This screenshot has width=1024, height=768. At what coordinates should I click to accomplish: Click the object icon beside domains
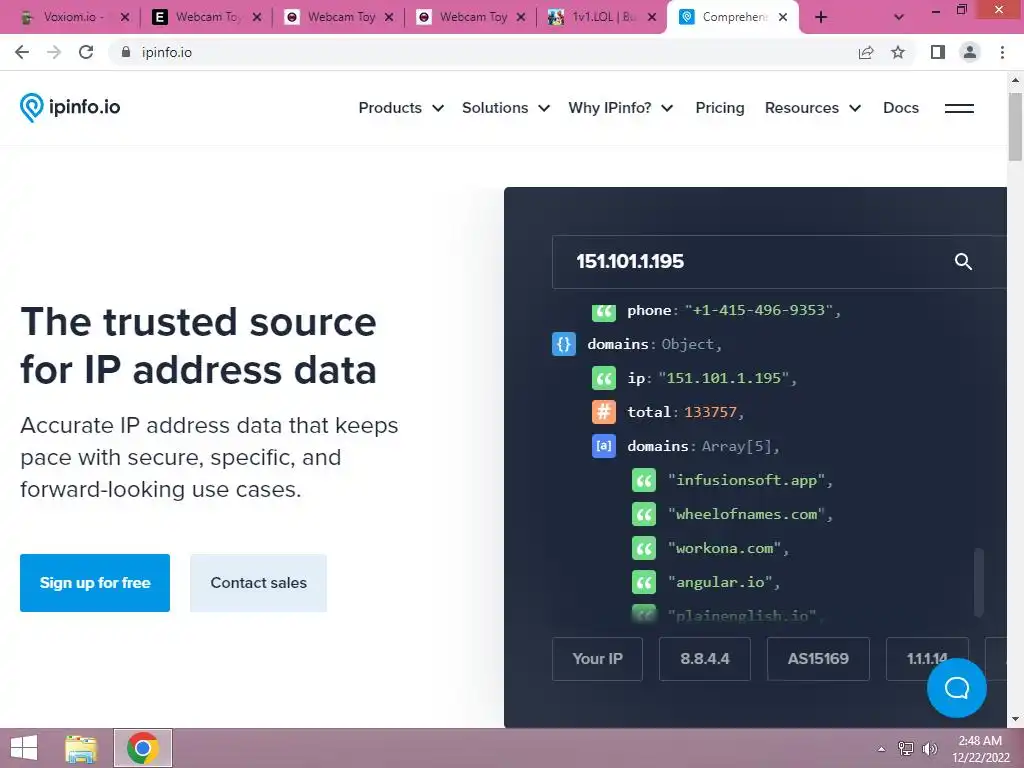click(564, 344)
